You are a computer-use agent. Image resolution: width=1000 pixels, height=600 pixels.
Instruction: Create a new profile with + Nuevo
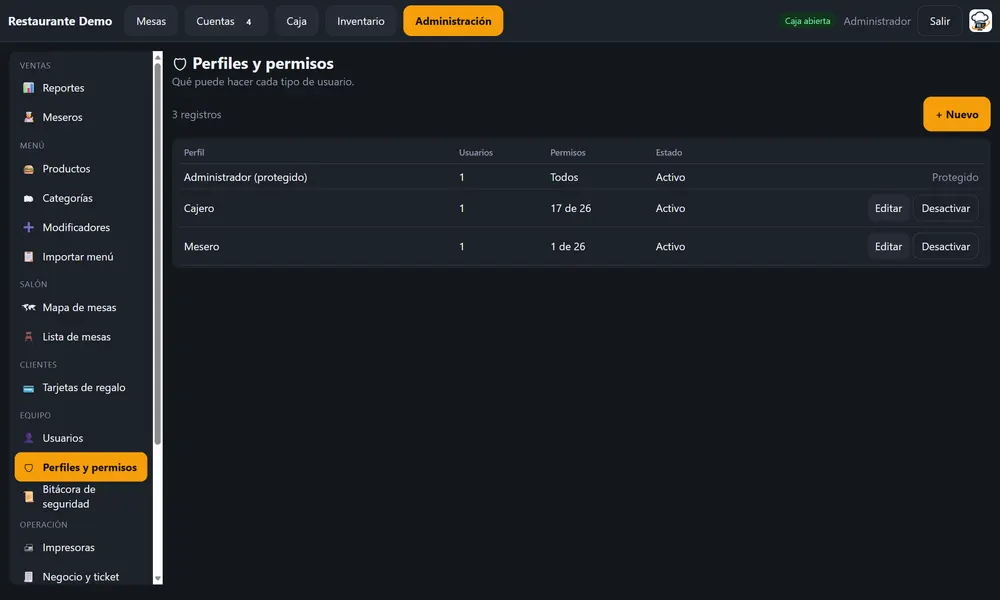coord(957,114)
